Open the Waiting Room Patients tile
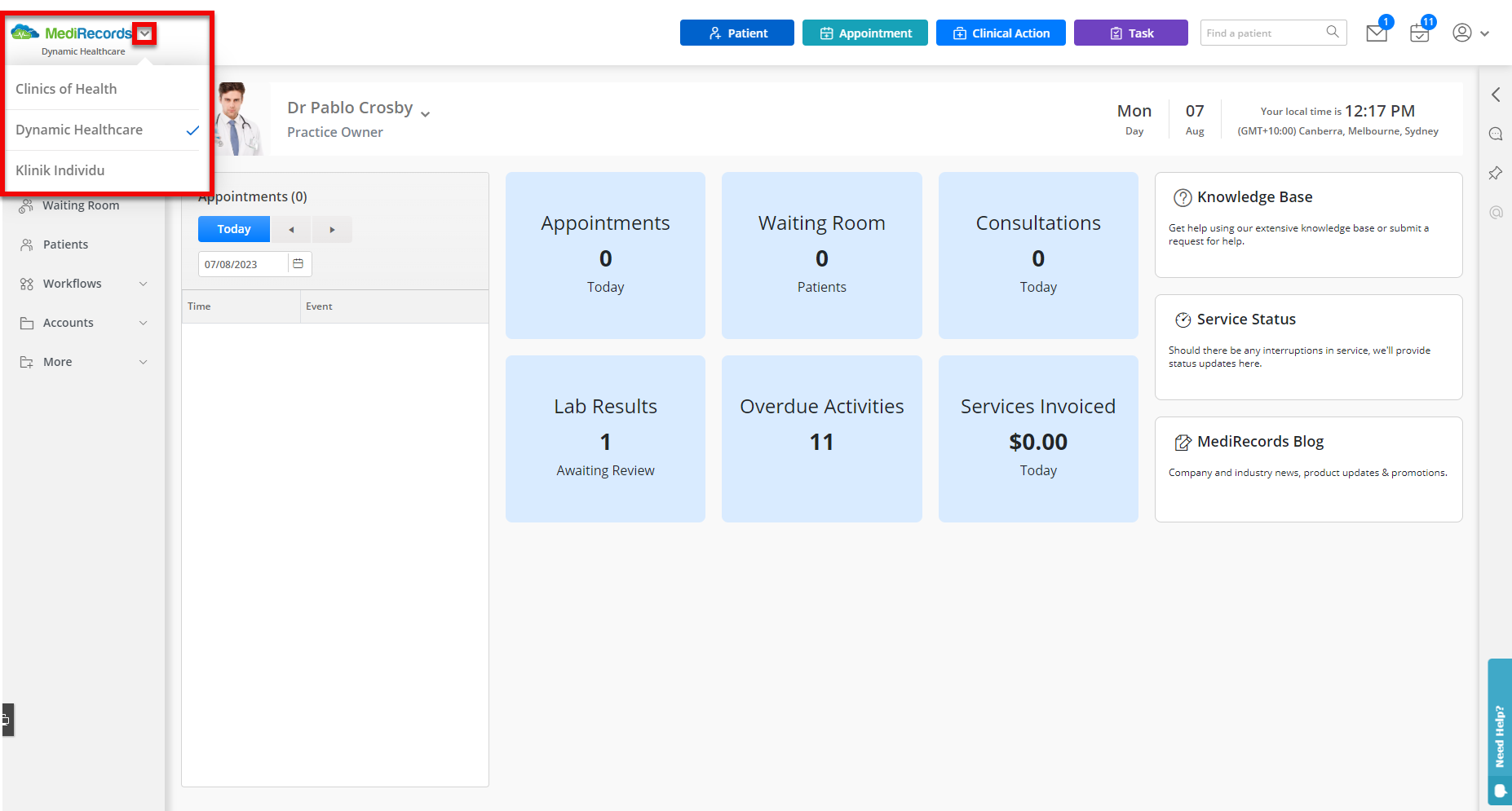The width and height of the screenshot is (1512, 811). (822, 255)
